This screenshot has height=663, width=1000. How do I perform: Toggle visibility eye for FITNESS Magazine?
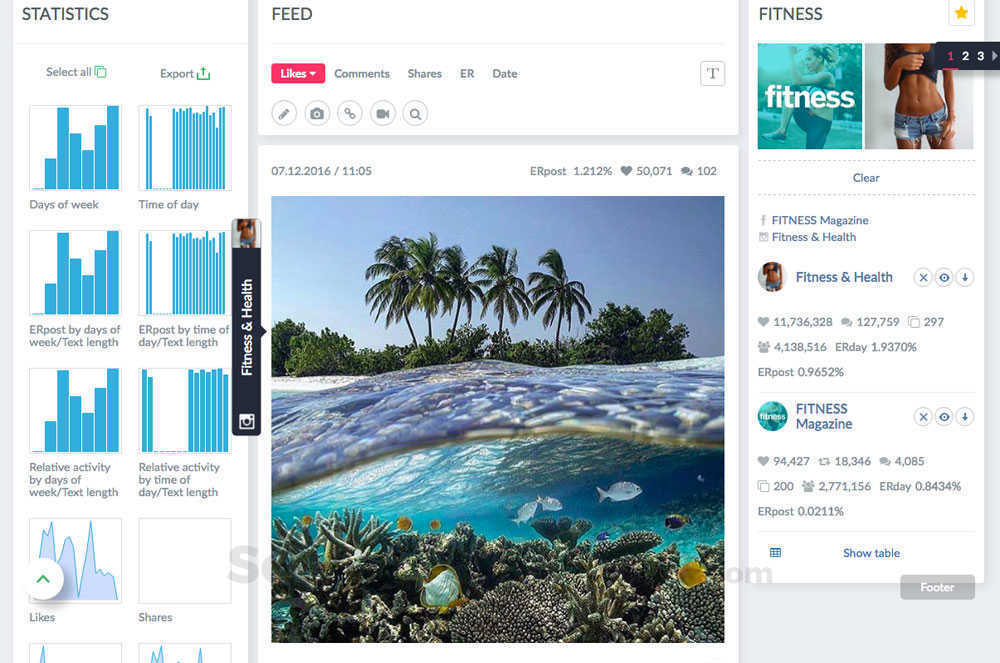point(944,417)
